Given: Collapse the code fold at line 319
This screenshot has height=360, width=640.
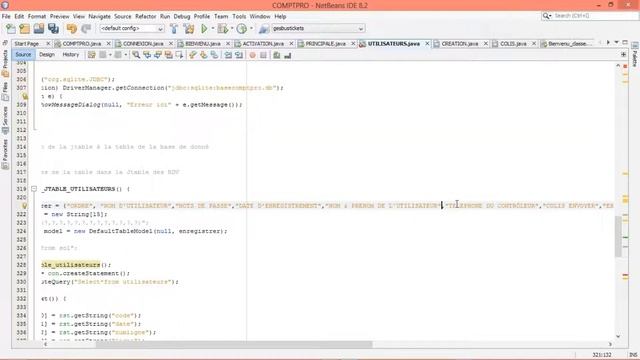Looking at the screenshot, I should [x=34, y=189].
